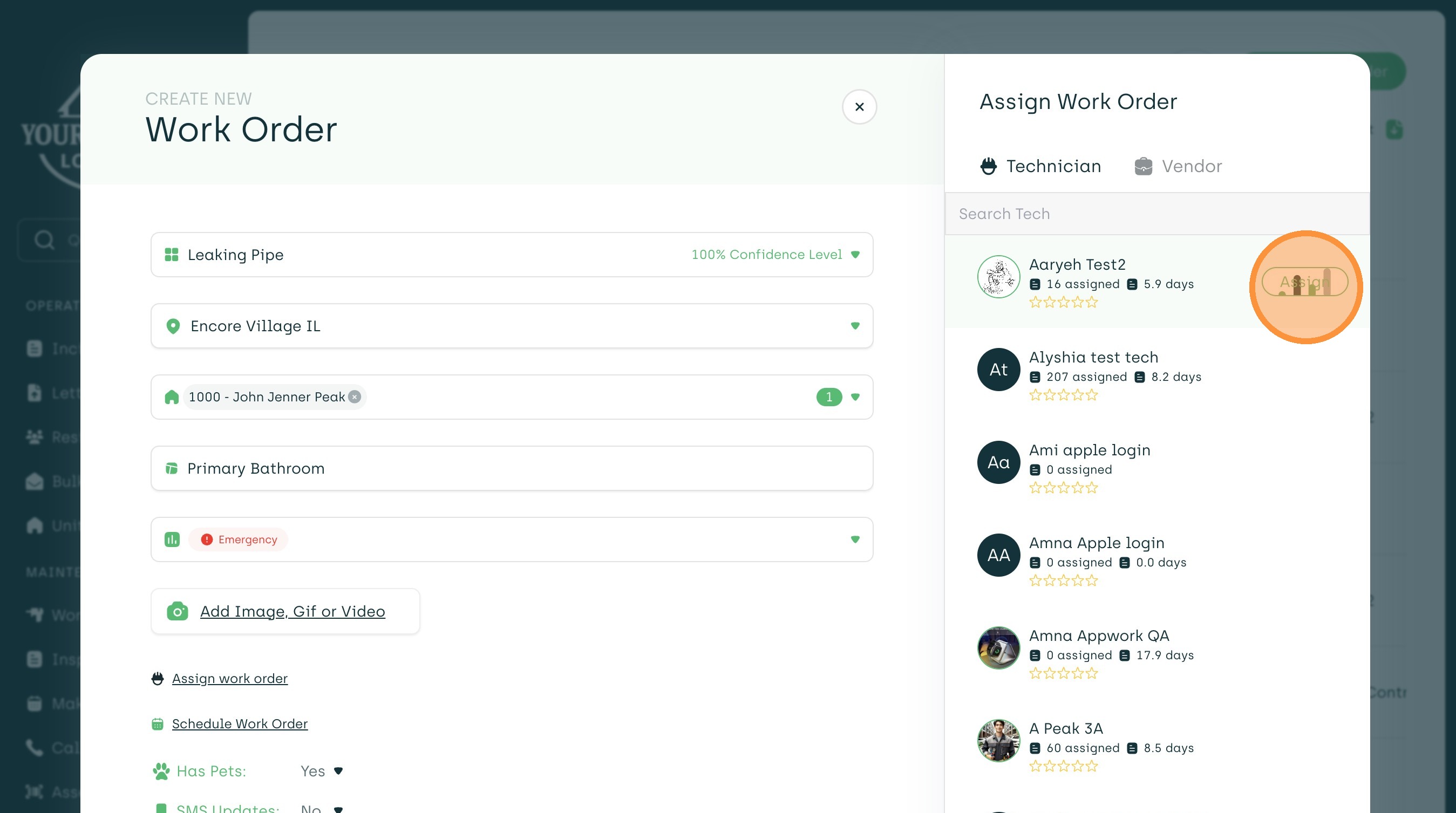Image resolution: width=1456 pixels, height=813 pixels.
Task: Expand the Emergency priority dropdown
Action: 855,539
